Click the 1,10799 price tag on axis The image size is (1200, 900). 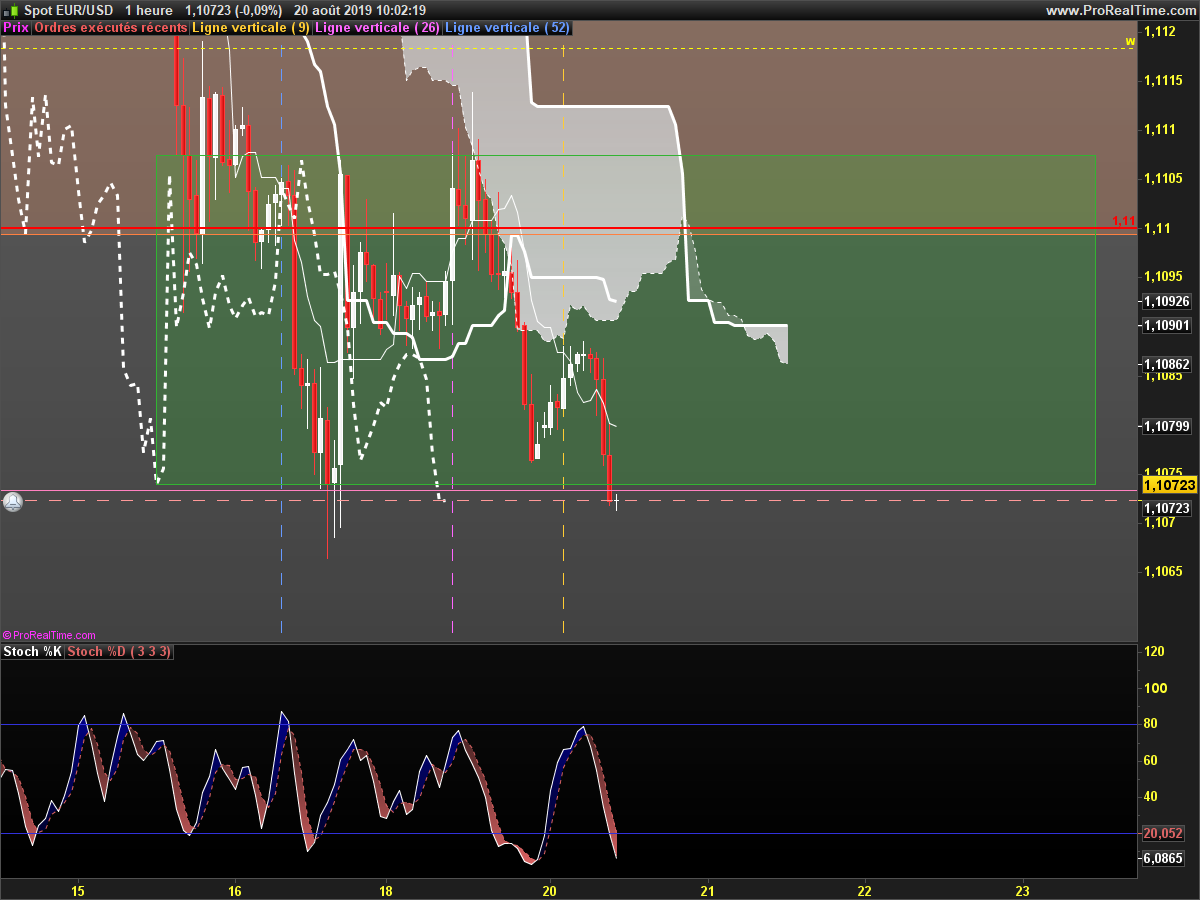pyautogui.click(x=1166, y=427)
